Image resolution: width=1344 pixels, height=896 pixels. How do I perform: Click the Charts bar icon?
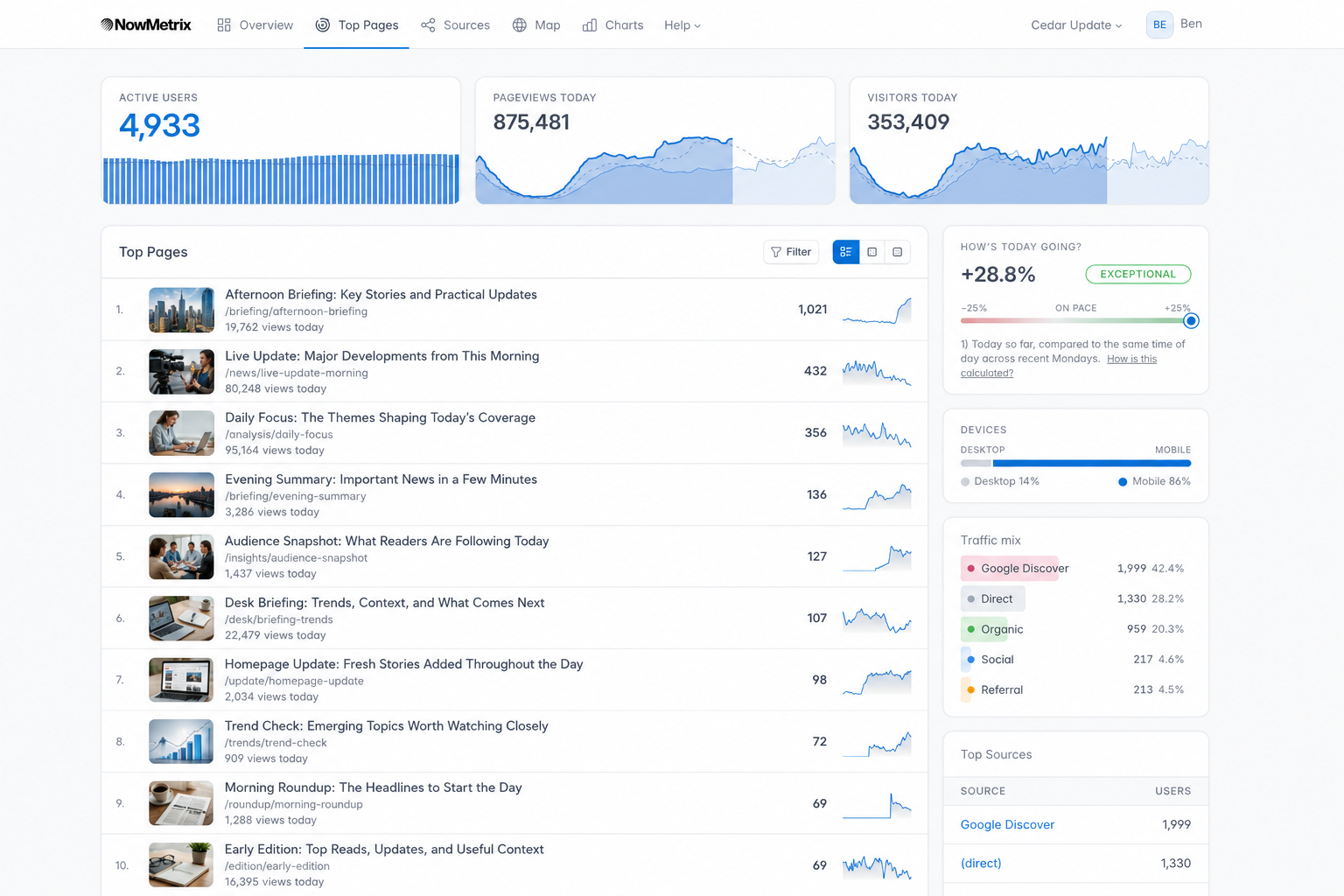coord(590,24)
